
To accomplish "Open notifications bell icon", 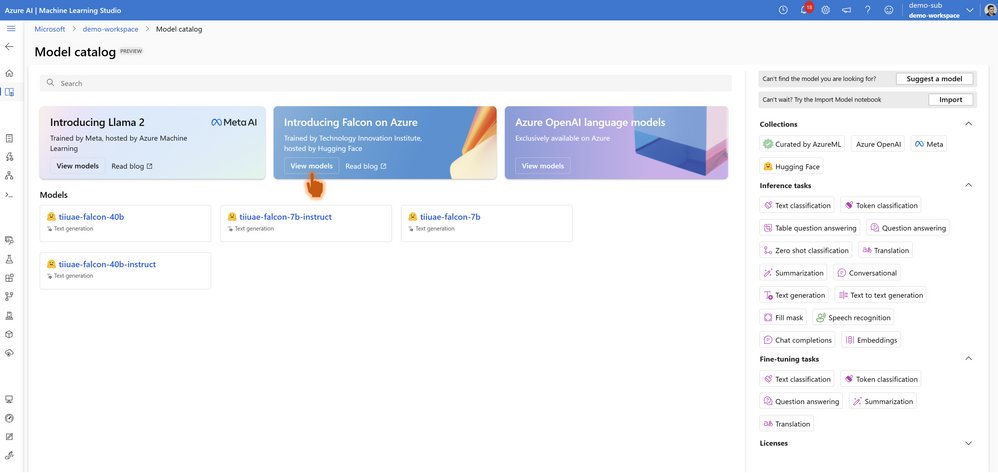I will pos(805,10).
